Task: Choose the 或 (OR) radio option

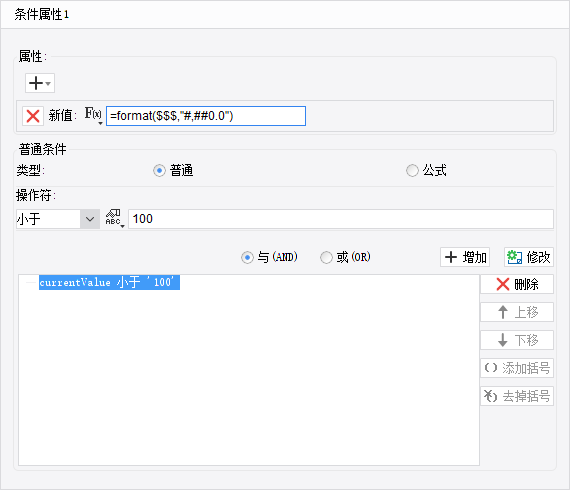Action: 326,257
